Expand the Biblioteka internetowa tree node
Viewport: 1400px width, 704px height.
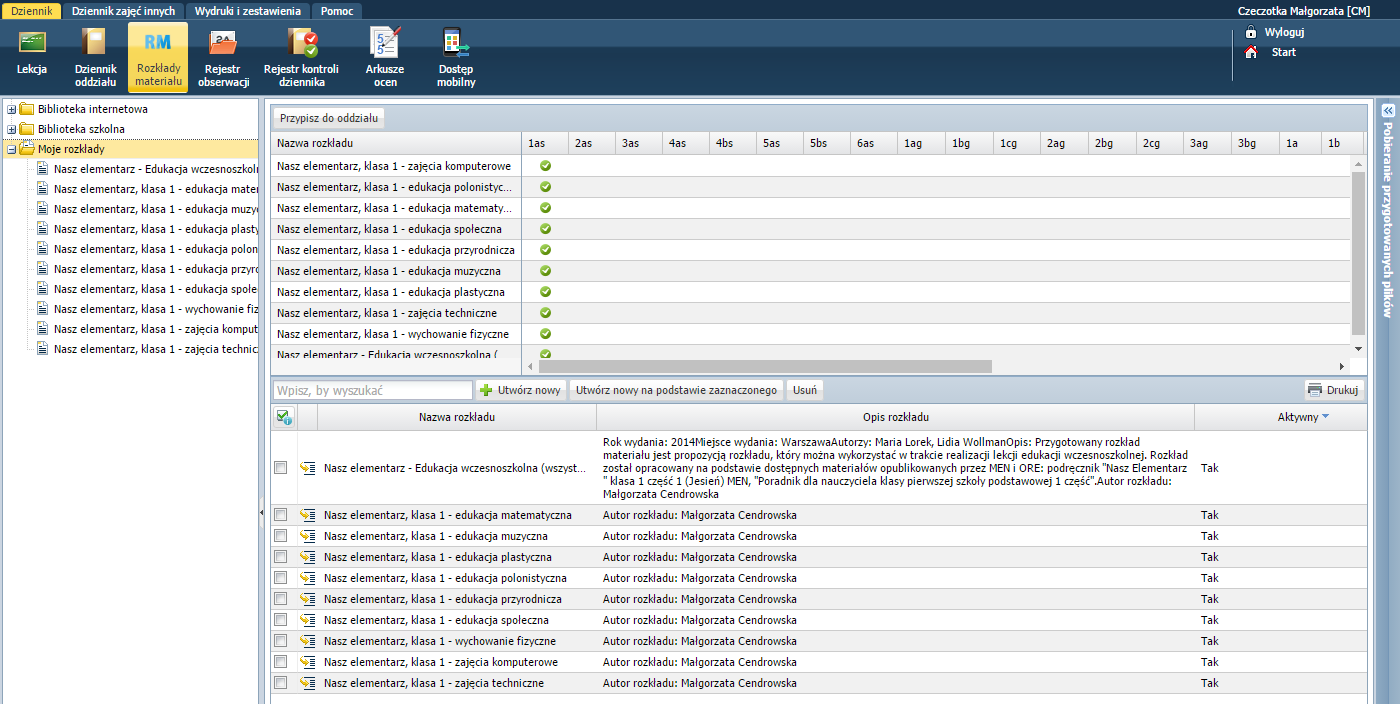tap(12, 109)
